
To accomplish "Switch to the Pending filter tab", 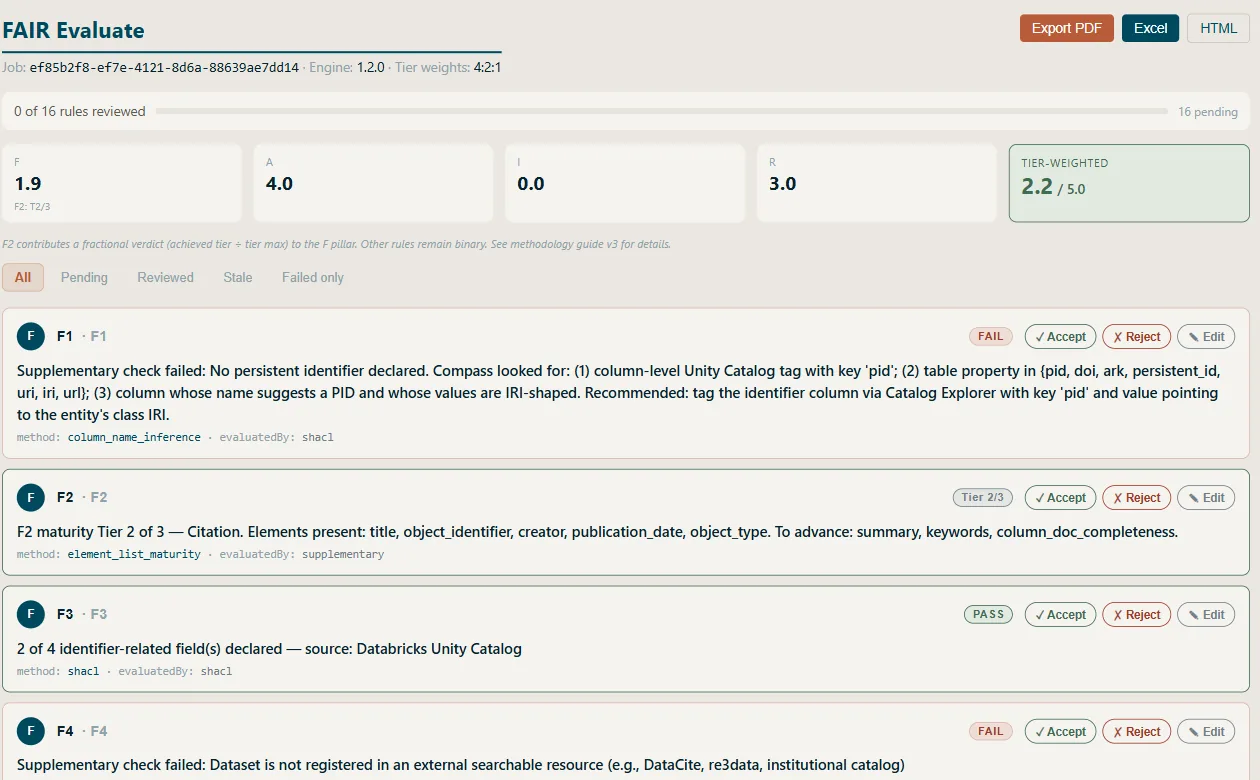I will [84, 277].
